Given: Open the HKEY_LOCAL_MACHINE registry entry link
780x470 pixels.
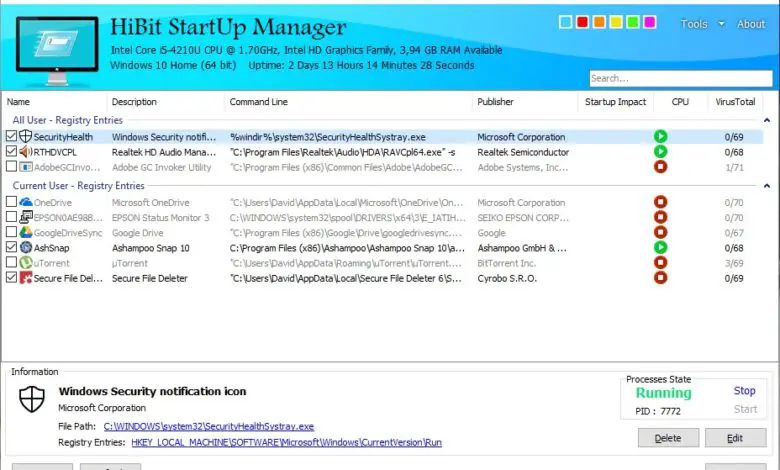Looking at the screenshot, I should (287, 442).
